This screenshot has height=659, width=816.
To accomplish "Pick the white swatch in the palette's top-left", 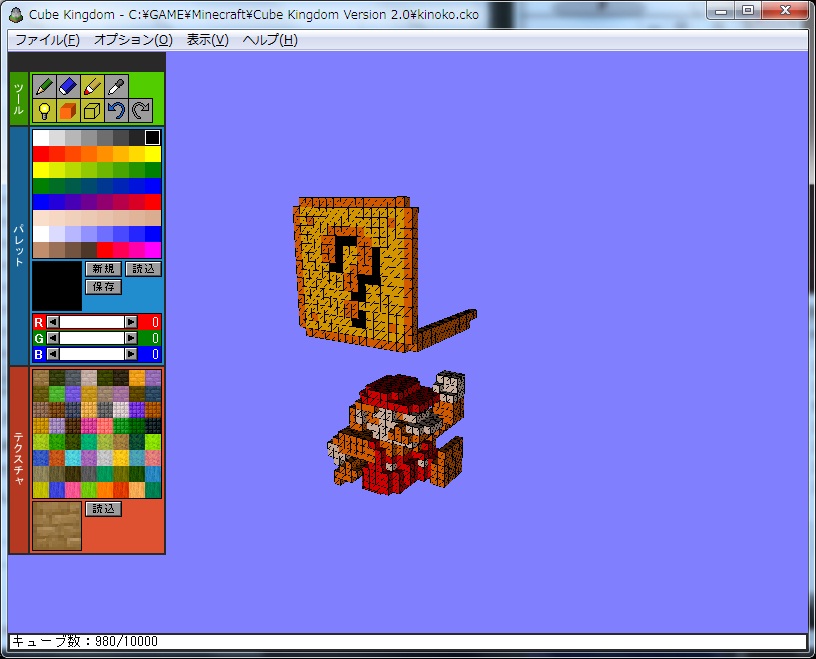I will 40,138.
